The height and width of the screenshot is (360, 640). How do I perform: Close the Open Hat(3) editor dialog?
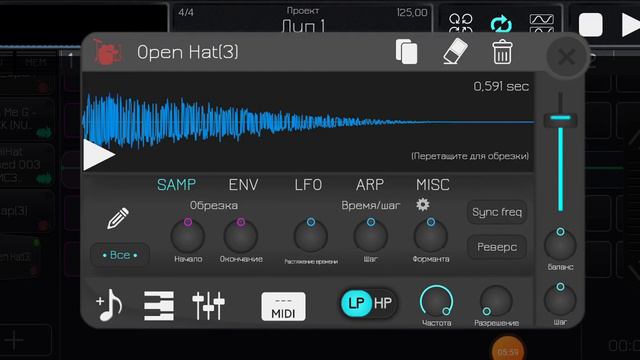[566, 57]
